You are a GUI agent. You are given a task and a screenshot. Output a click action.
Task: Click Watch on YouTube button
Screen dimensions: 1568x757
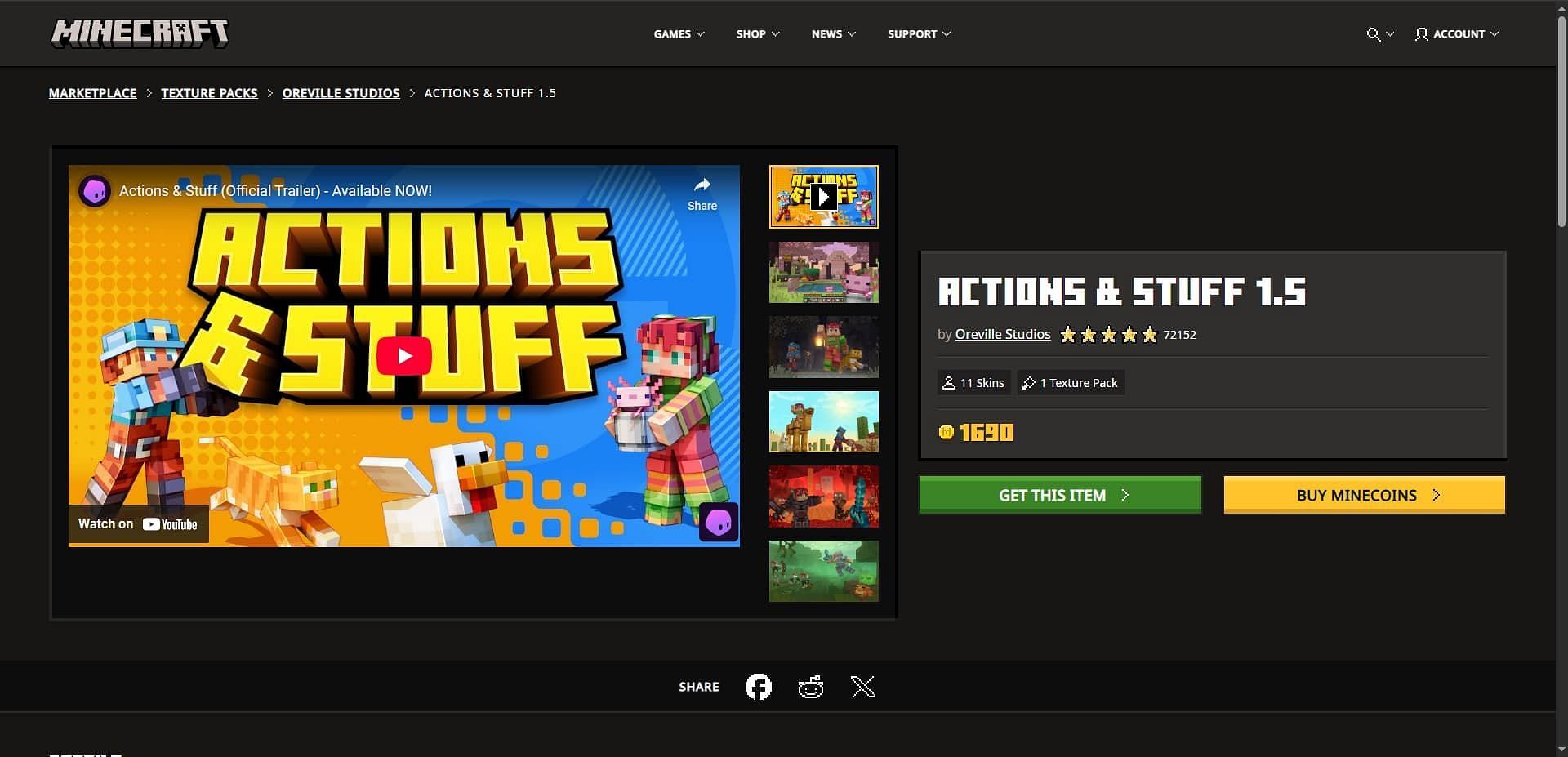(138, 524)
